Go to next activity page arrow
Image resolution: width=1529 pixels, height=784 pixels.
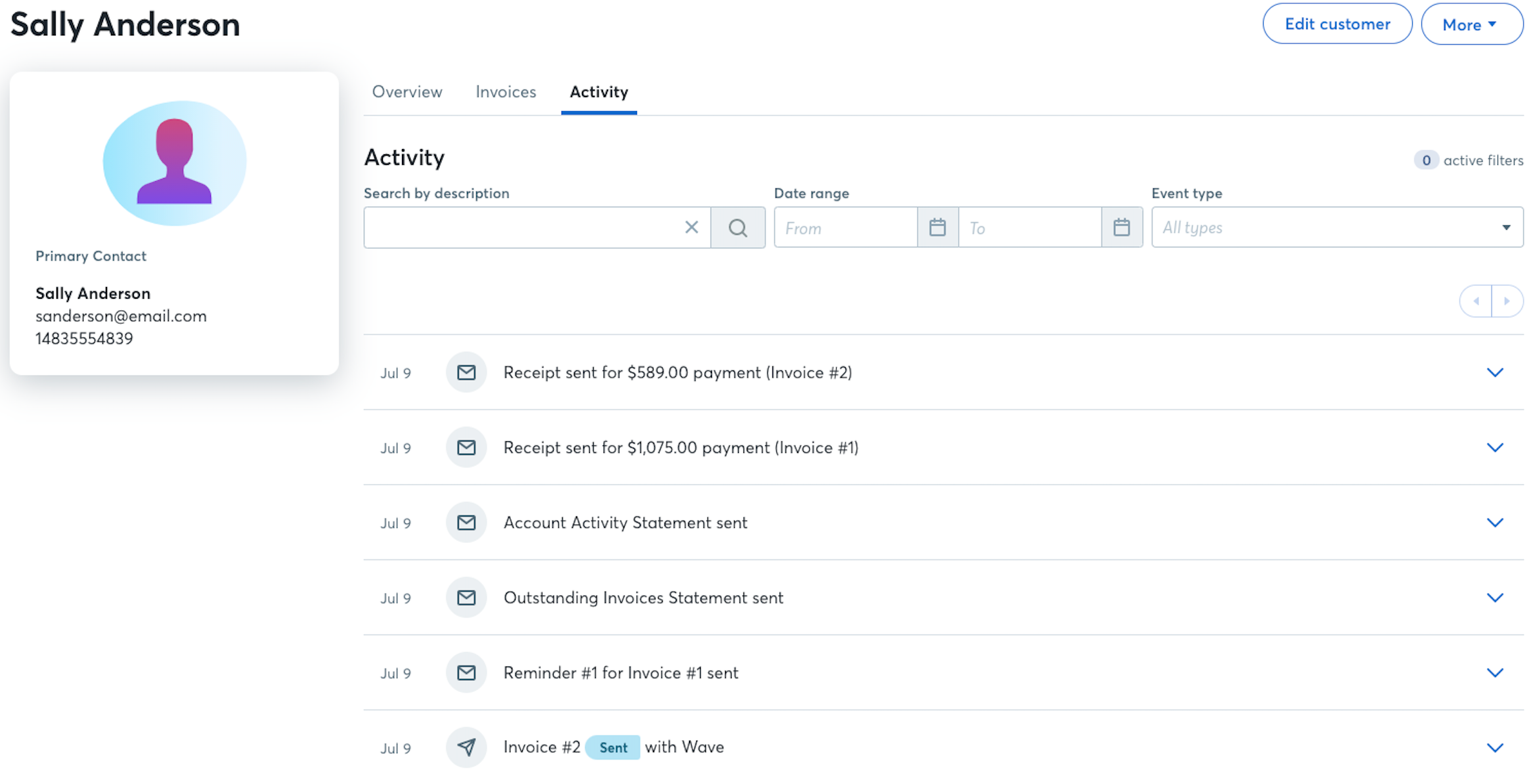tap(1507, 301)
